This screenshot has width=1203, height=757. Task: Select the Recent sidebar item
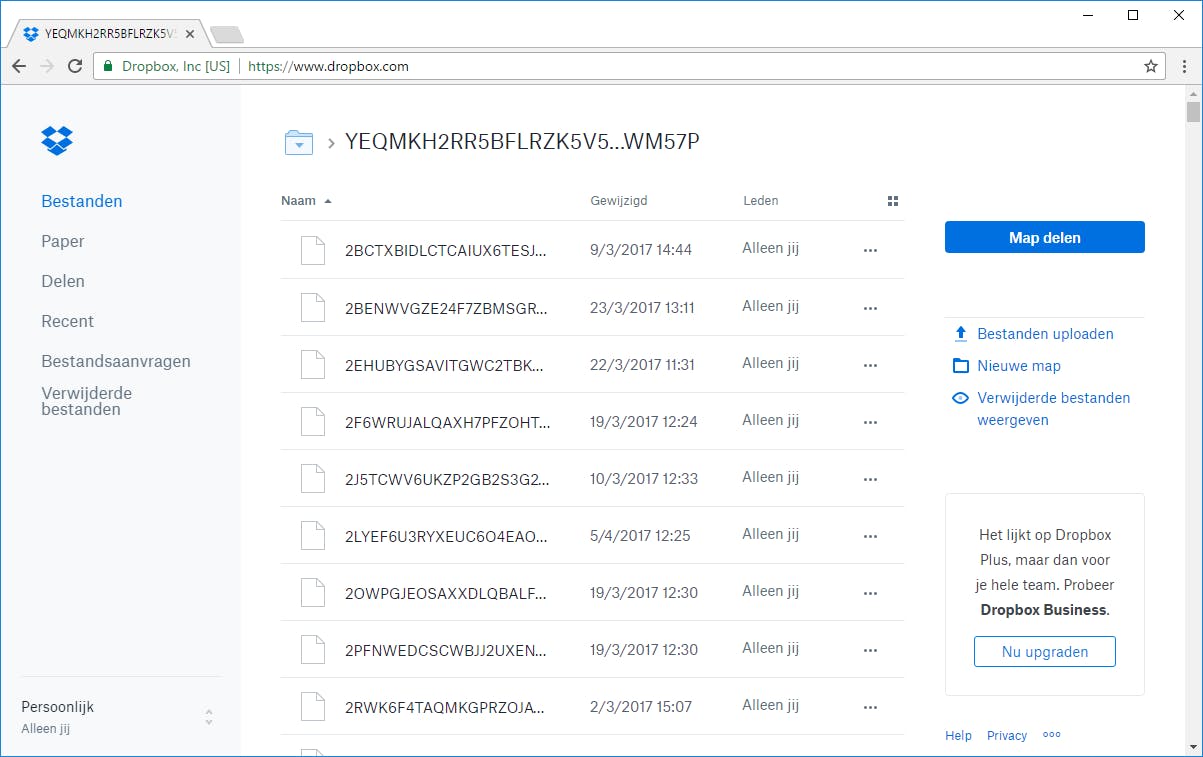coord(67,321)
